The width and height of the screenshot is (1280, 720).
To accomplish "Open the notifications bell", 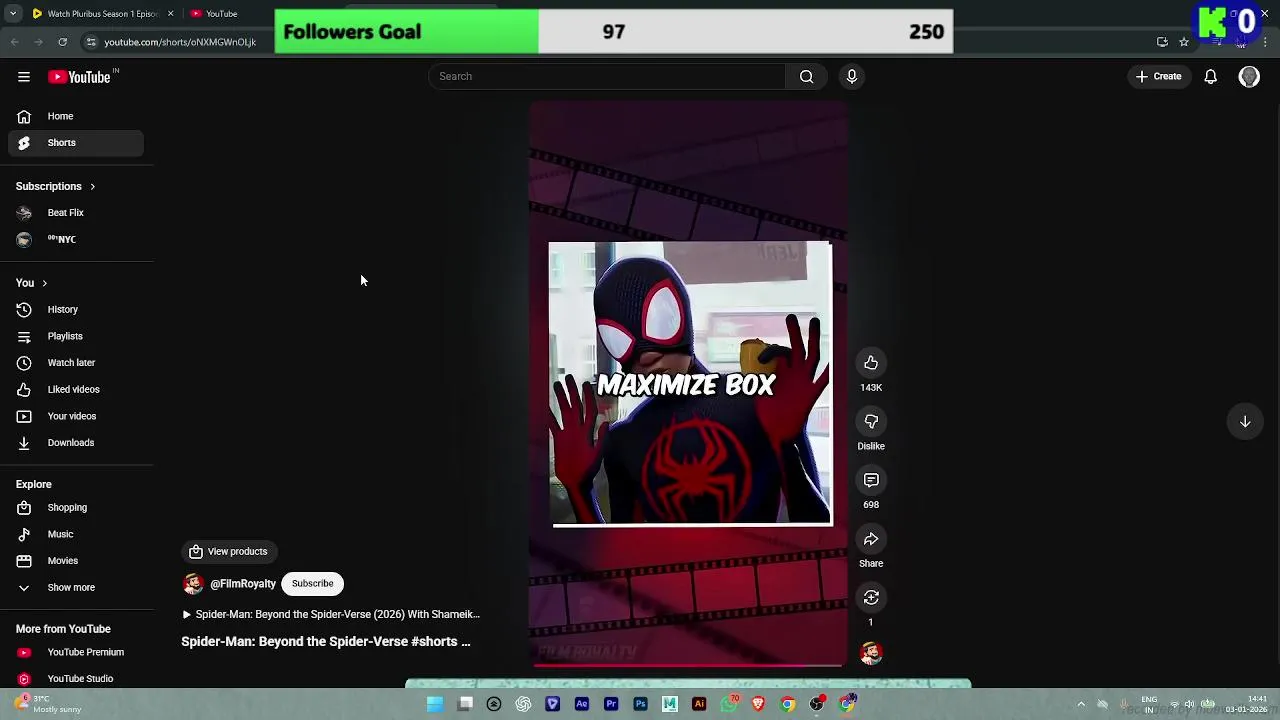I will (x=1210, y=76).
